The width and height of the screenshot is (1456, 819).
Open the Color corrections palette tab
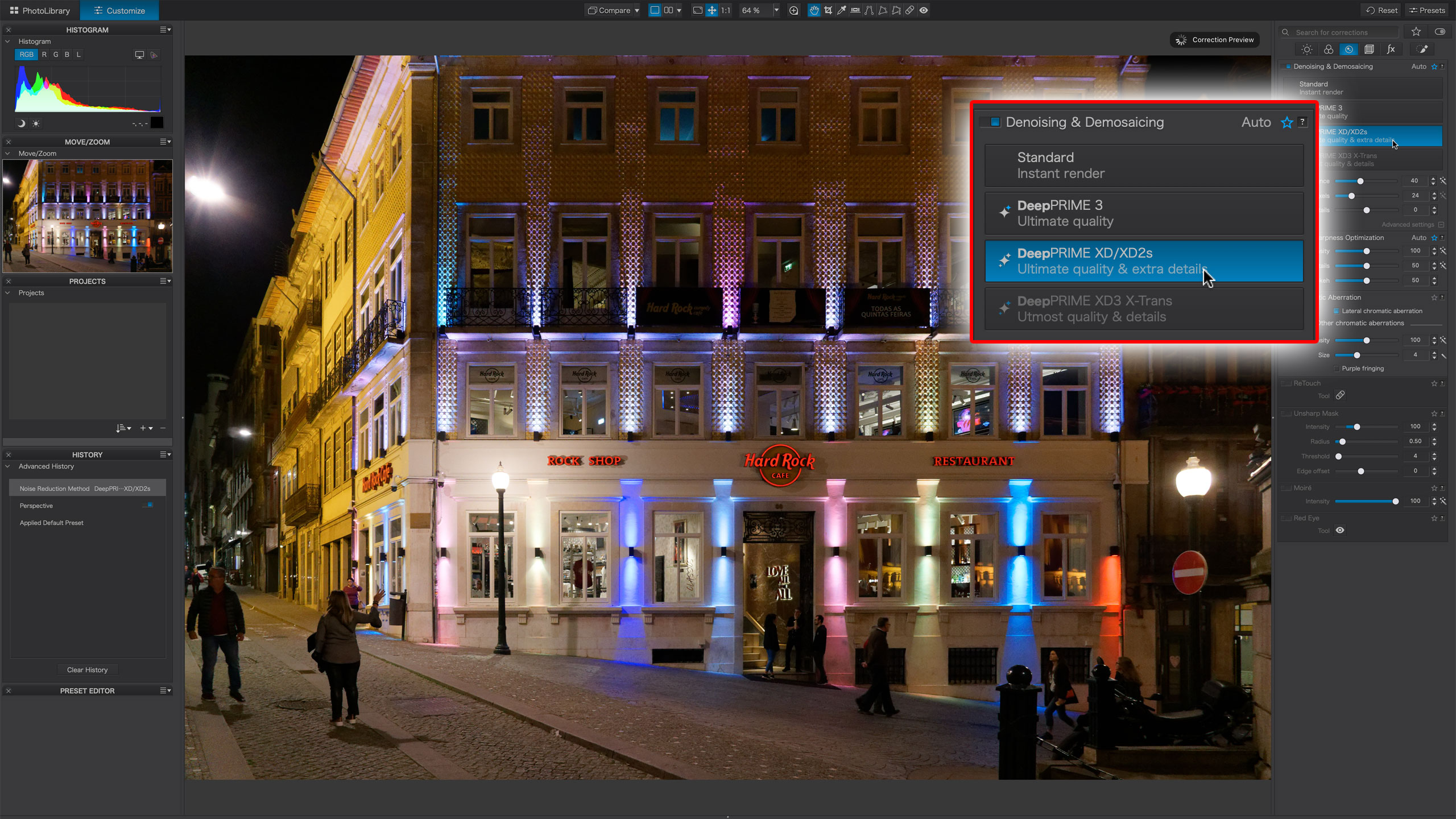point(1328,49)
